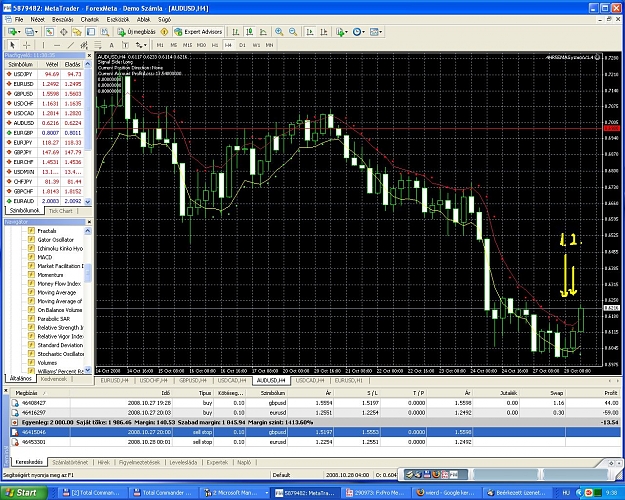This screenshot has width=625, height=500.
Task: Select the text A tool
Action: [x=112, y=45]
